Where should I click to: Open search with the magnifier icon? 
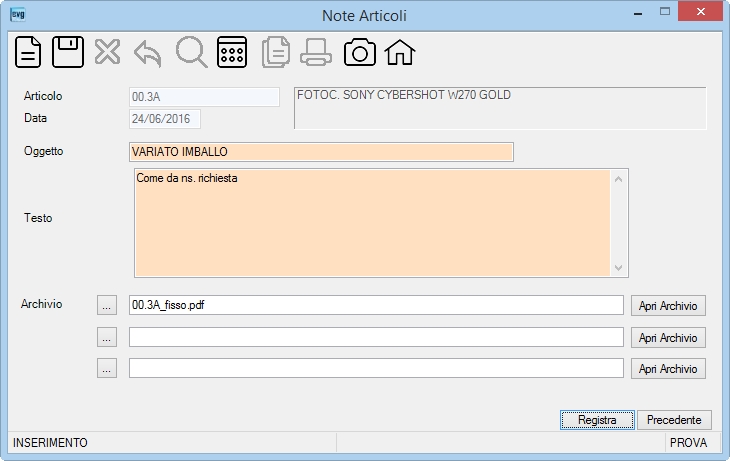coord(192,52)
